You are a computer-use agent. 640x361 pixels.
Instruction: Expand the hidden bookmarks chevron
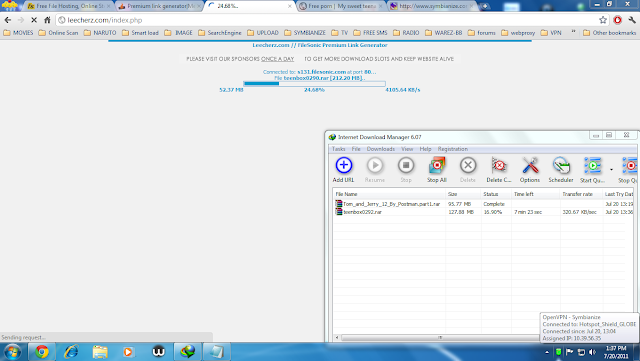pyautogui.click(x=573, y=32)
